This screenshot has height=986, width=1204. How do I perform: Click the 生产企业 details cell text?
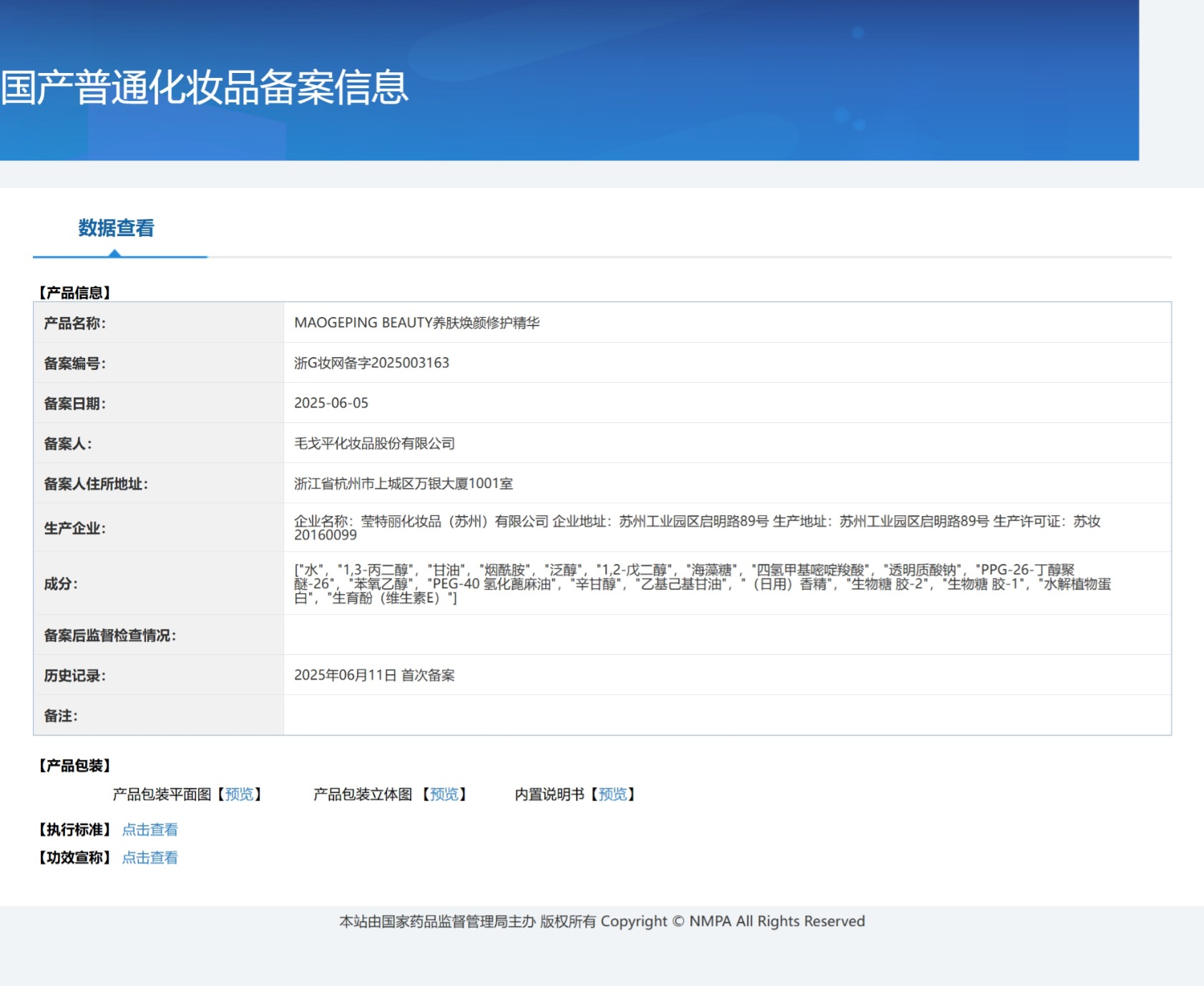698,528
